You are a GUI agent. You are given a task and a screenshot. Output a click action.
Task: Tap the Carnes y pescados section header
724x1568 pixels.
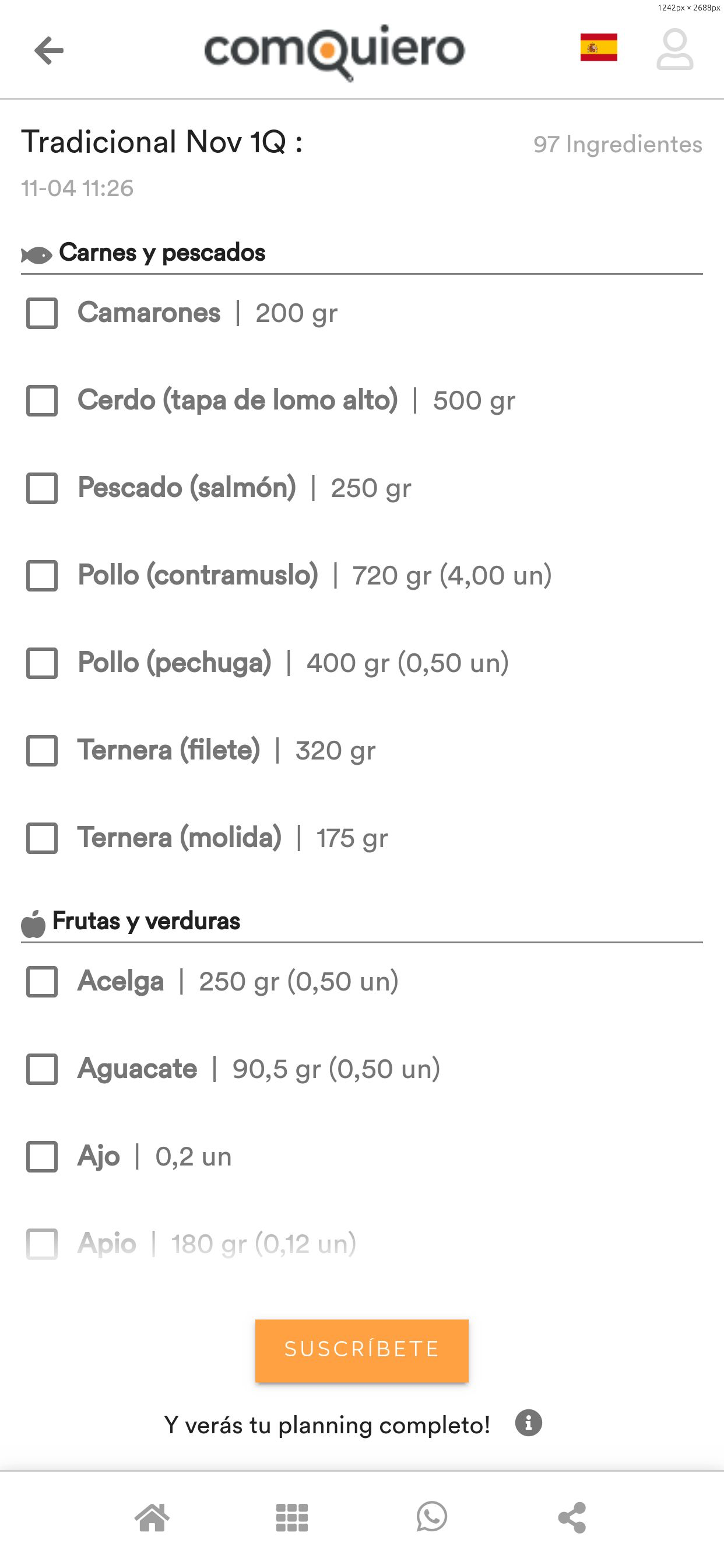tap(162, 253)
